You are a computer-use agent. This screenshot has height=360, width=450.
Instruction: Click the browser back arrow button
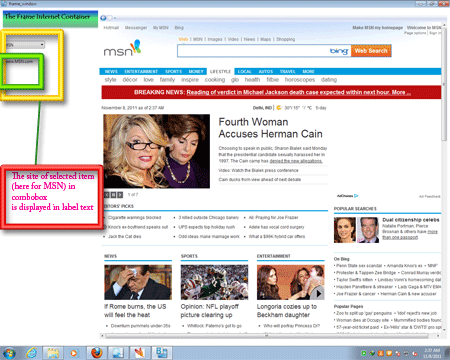(103, 18)
